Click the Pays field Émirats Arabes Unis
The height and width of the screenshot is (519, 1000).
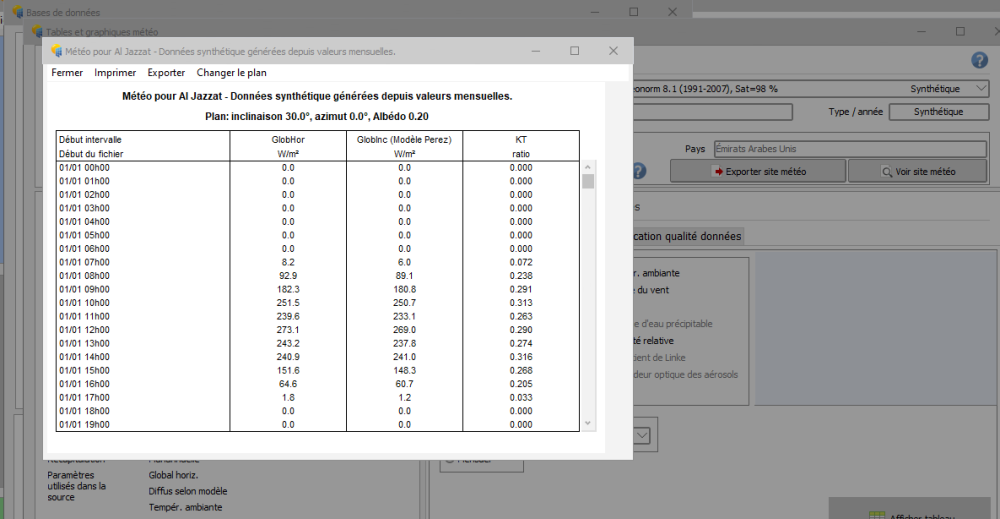pyautogui.click(x=850, y=149)
